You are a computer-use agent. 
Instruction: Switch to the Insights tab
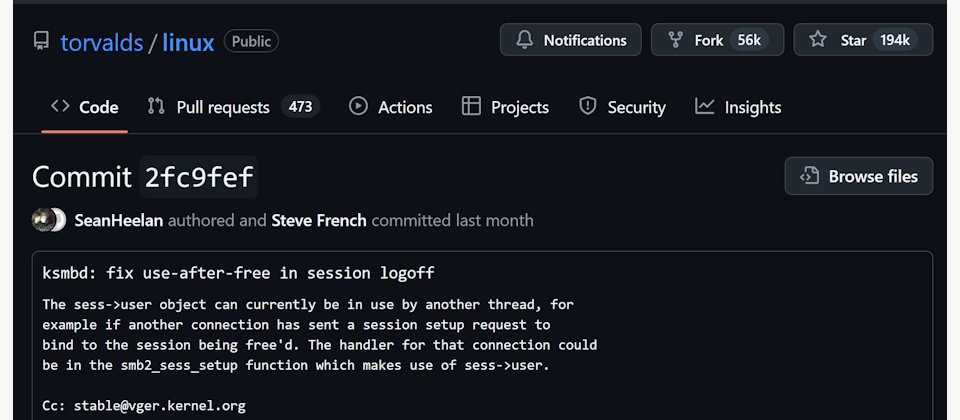[x=738, y=107]
